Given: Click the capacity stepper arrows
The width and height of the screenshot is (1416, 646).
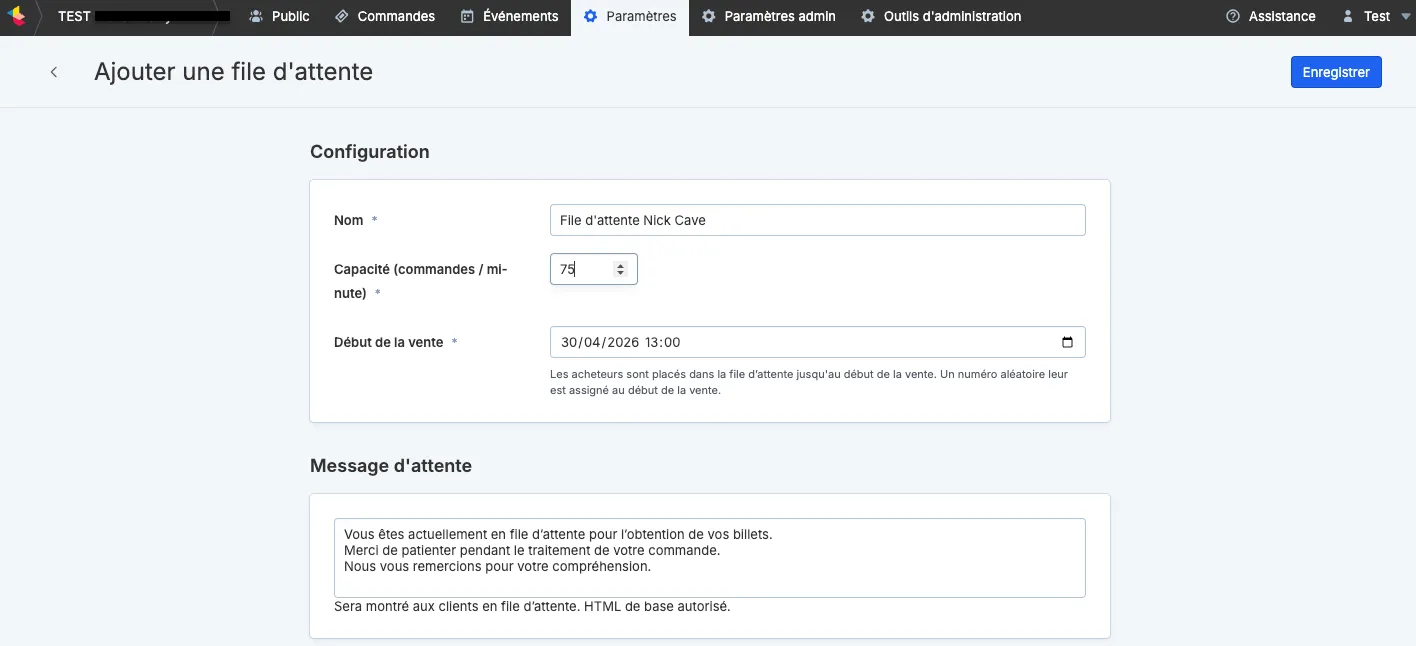Looking at the screenshot, I should click(x=620, y=269).
